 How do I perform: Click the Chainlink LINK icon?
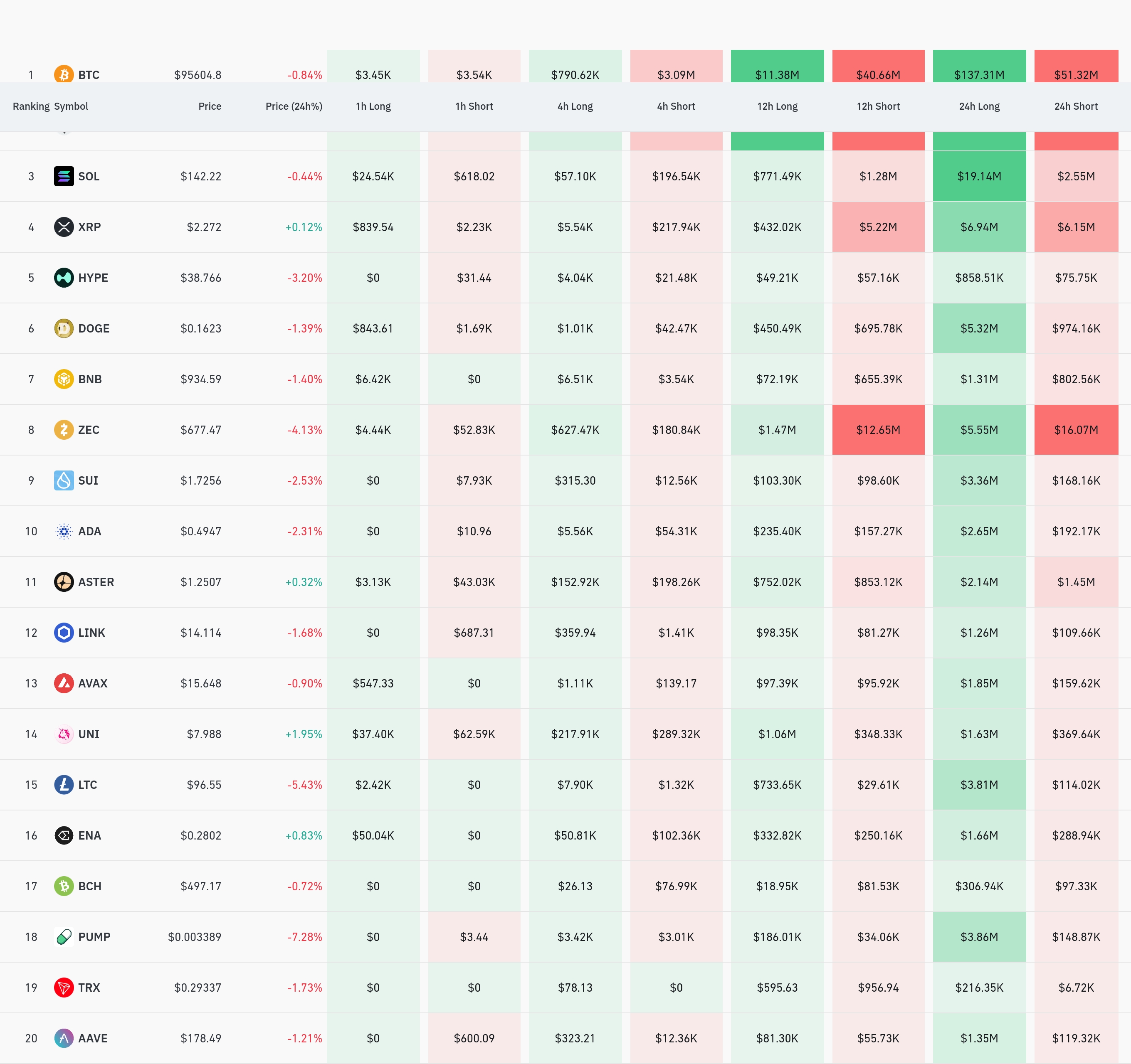tap(64, 632)
